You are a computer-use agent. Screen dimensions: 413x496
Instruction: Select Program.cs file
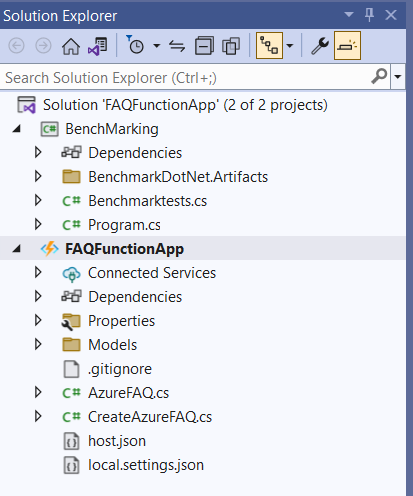(x=124, y=225)
